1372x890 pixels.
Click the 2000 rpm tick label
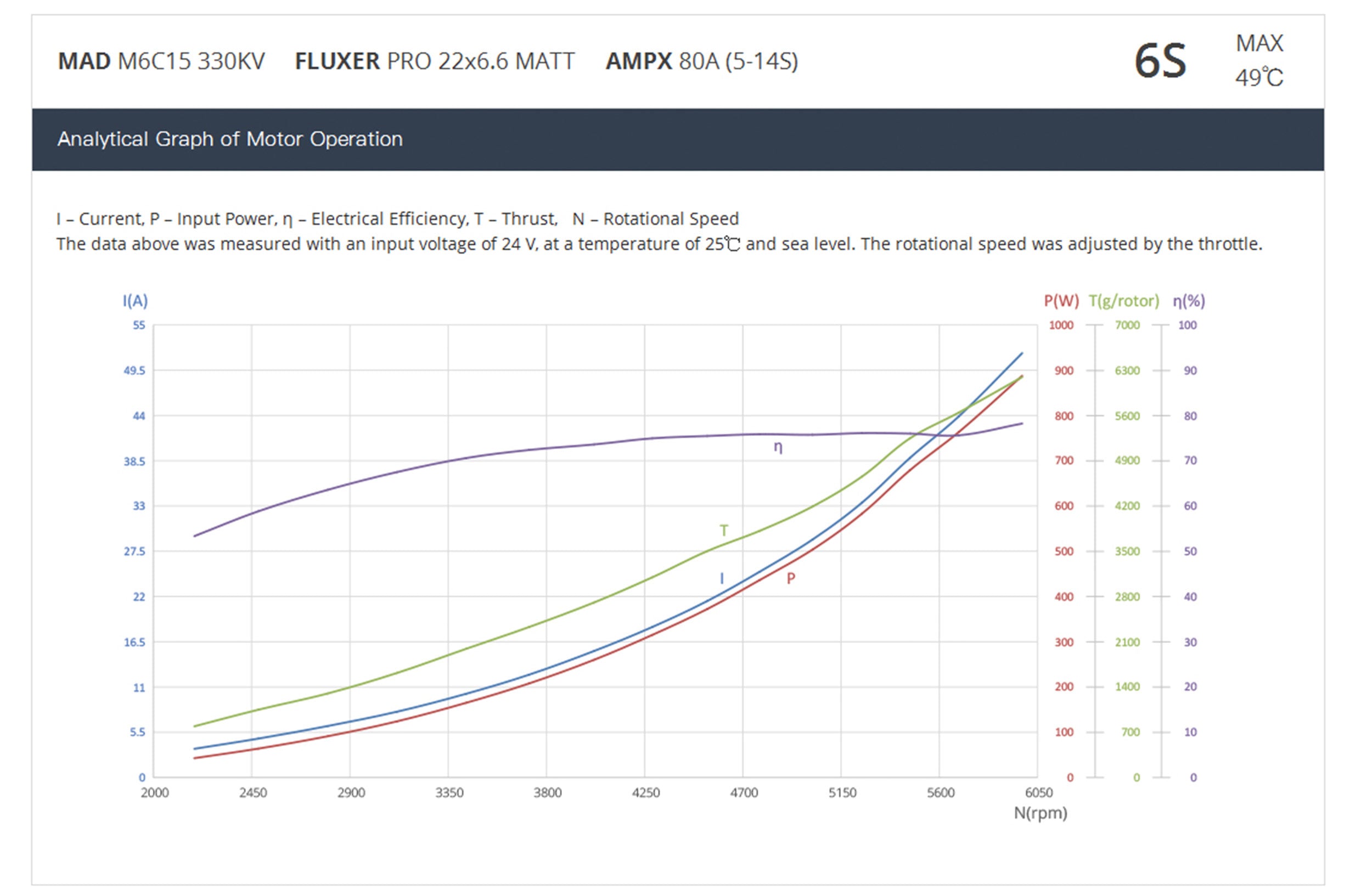coord(155,792)
